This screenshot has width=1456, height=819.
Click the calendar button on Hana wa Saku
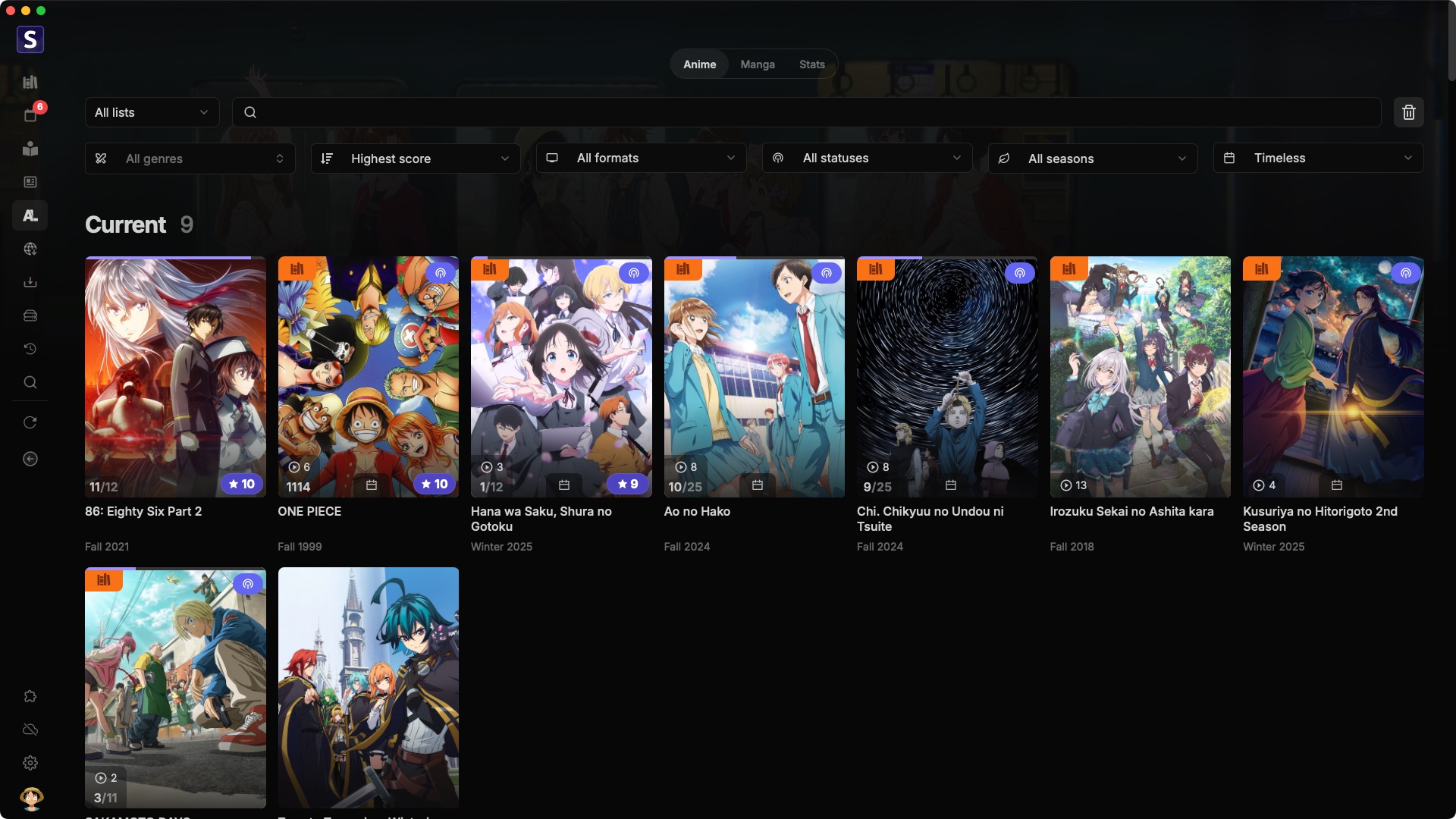click(x=564, y=485)
